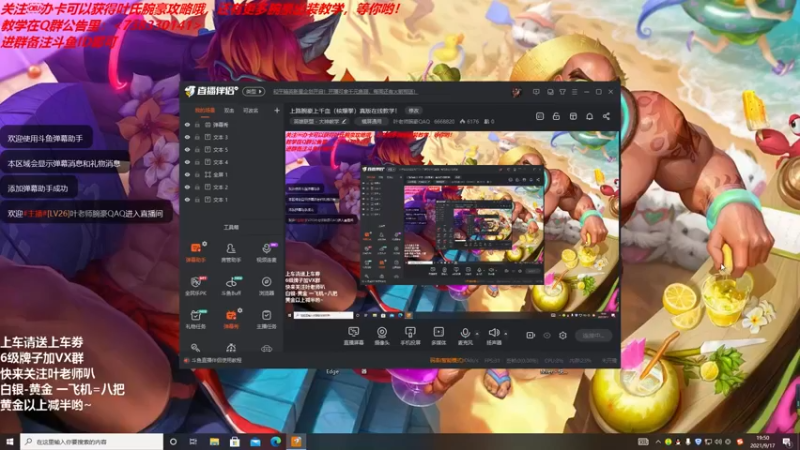The image size is (800, 450).
Task: Open the 礼物任务 gift task tool
Action: click(x=195, y=319)
